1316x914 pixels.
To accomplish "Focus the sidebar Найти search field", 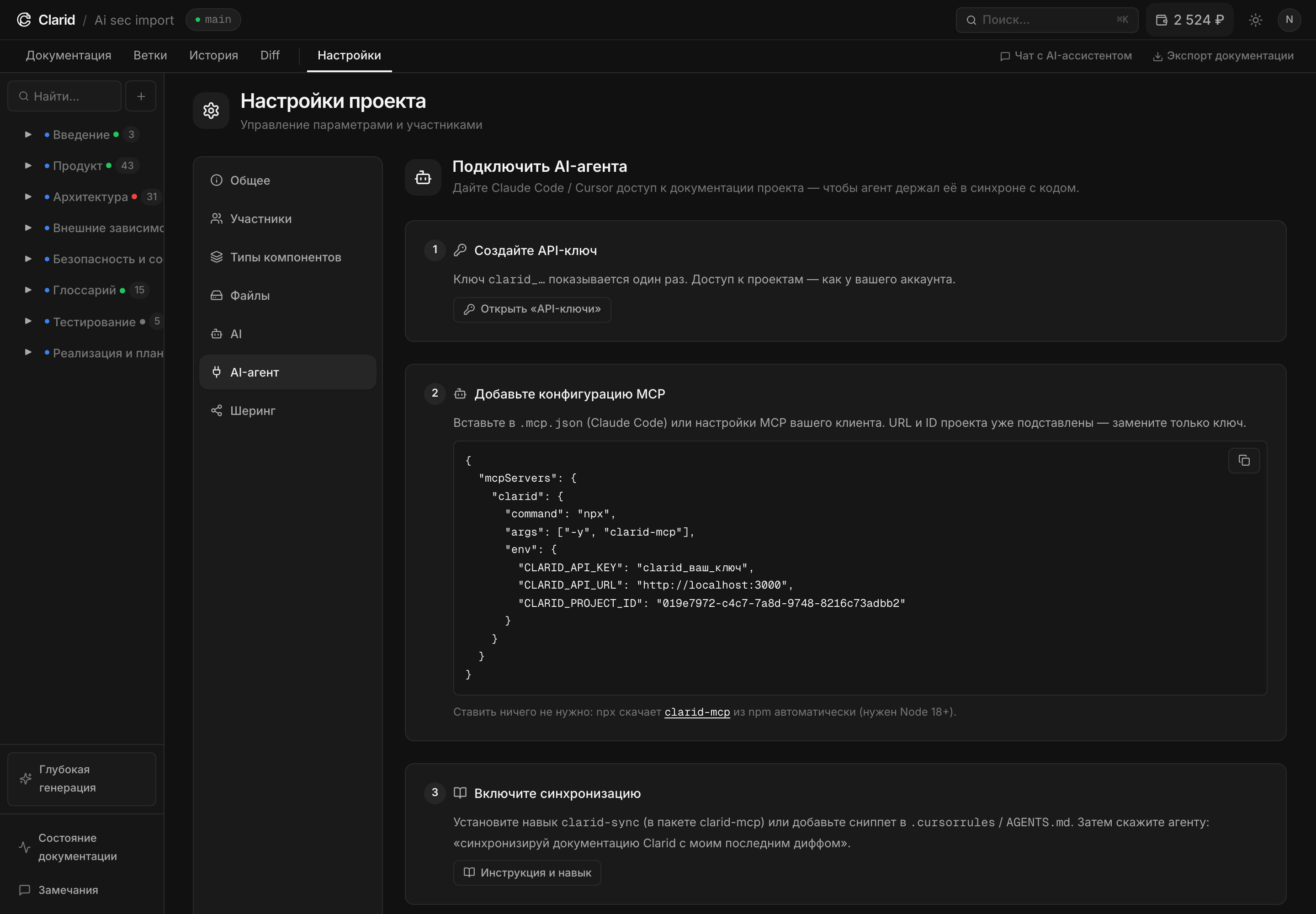I will point(64,96).
